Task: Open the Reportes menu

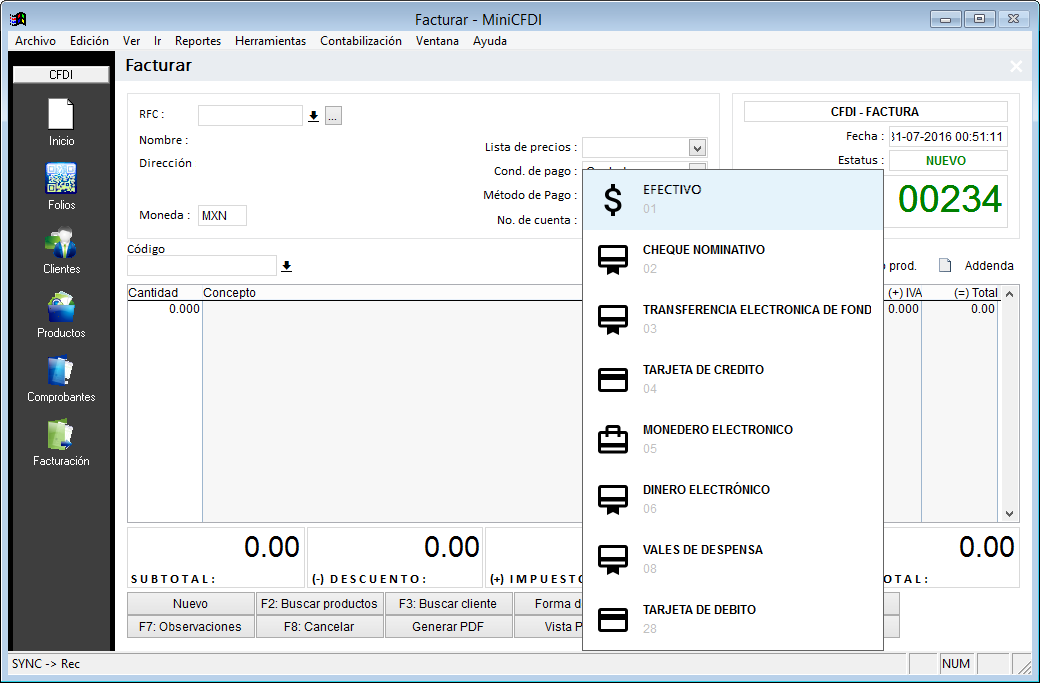Action: pos(198,41)
